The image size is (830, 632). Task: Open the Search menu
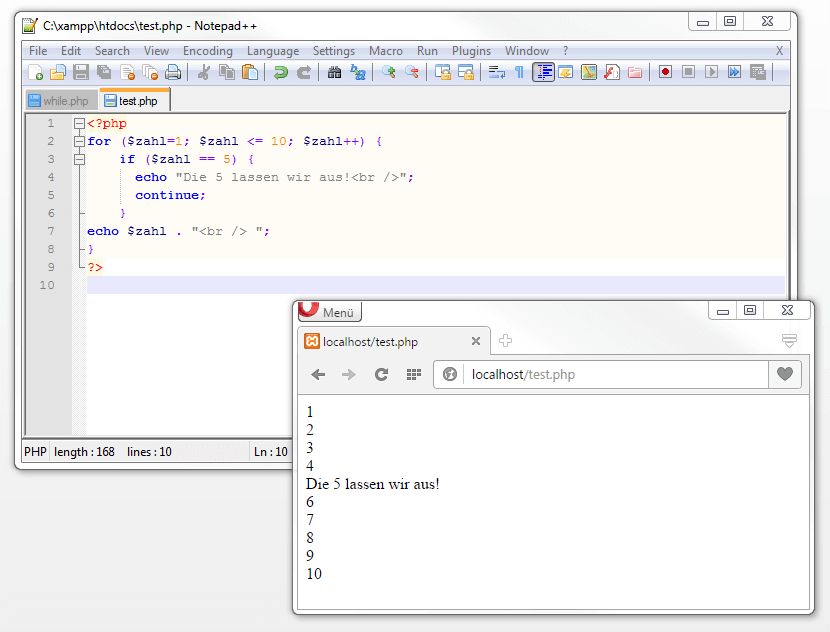click(x=112, y=51)
